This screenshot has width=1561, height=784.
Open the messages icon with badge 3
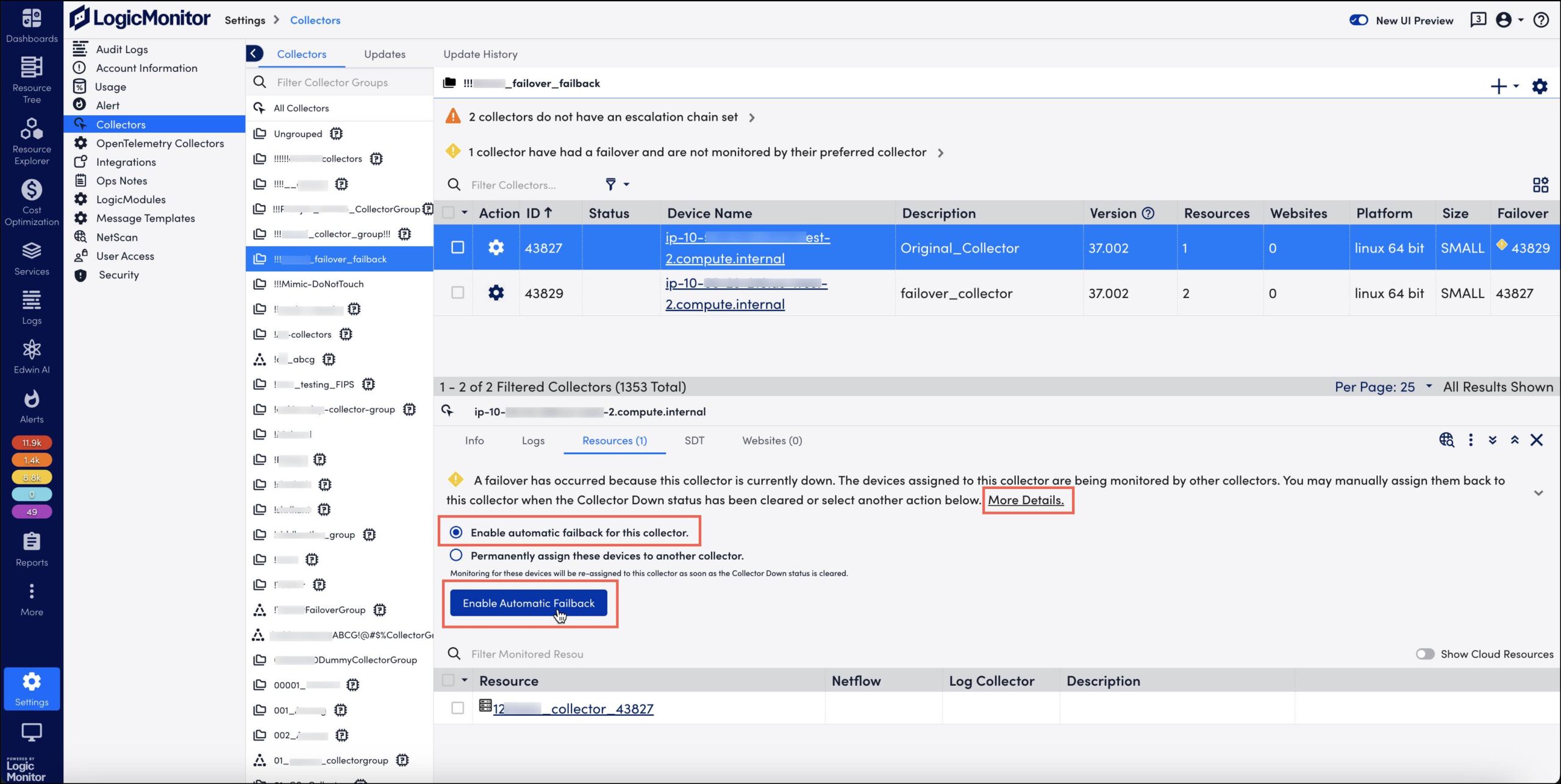[1478, 20]
